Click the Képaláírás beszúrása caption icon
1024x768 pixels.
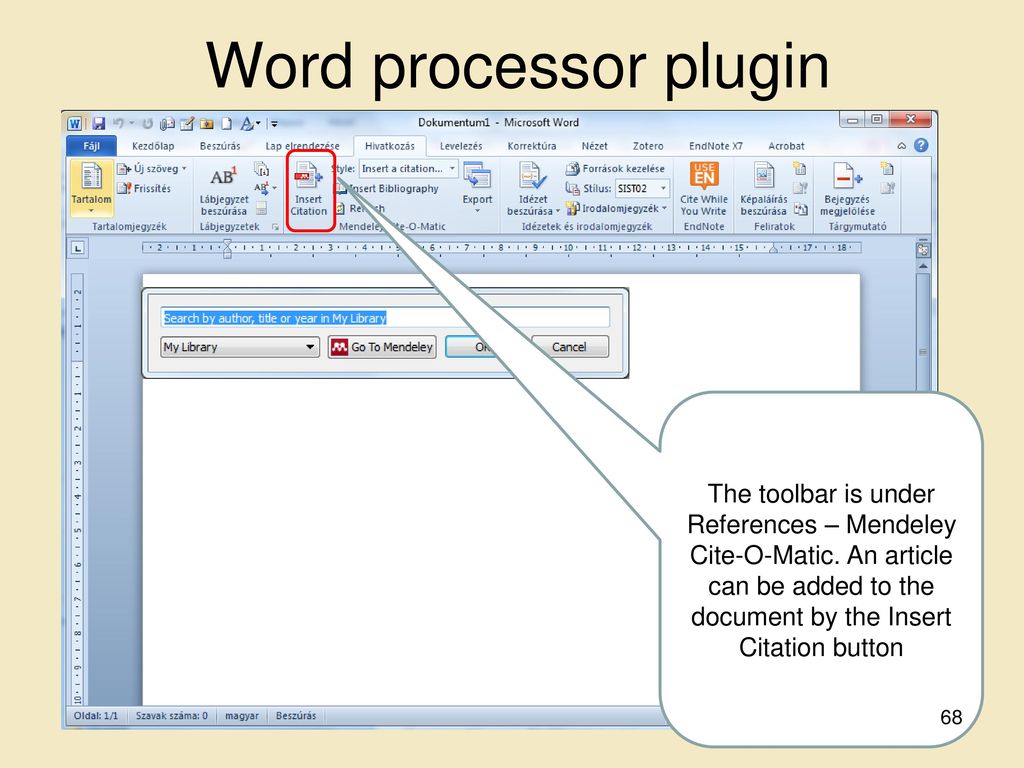click(763, 176)
